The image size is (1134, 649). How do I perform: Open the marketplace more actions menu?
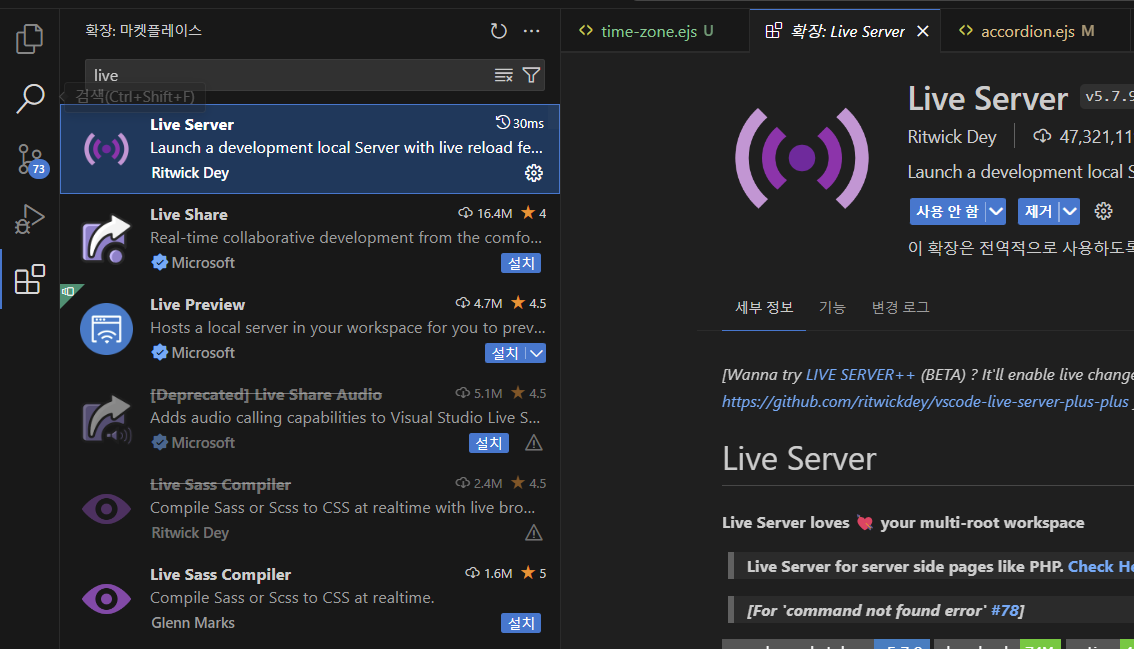pos(532,30)
